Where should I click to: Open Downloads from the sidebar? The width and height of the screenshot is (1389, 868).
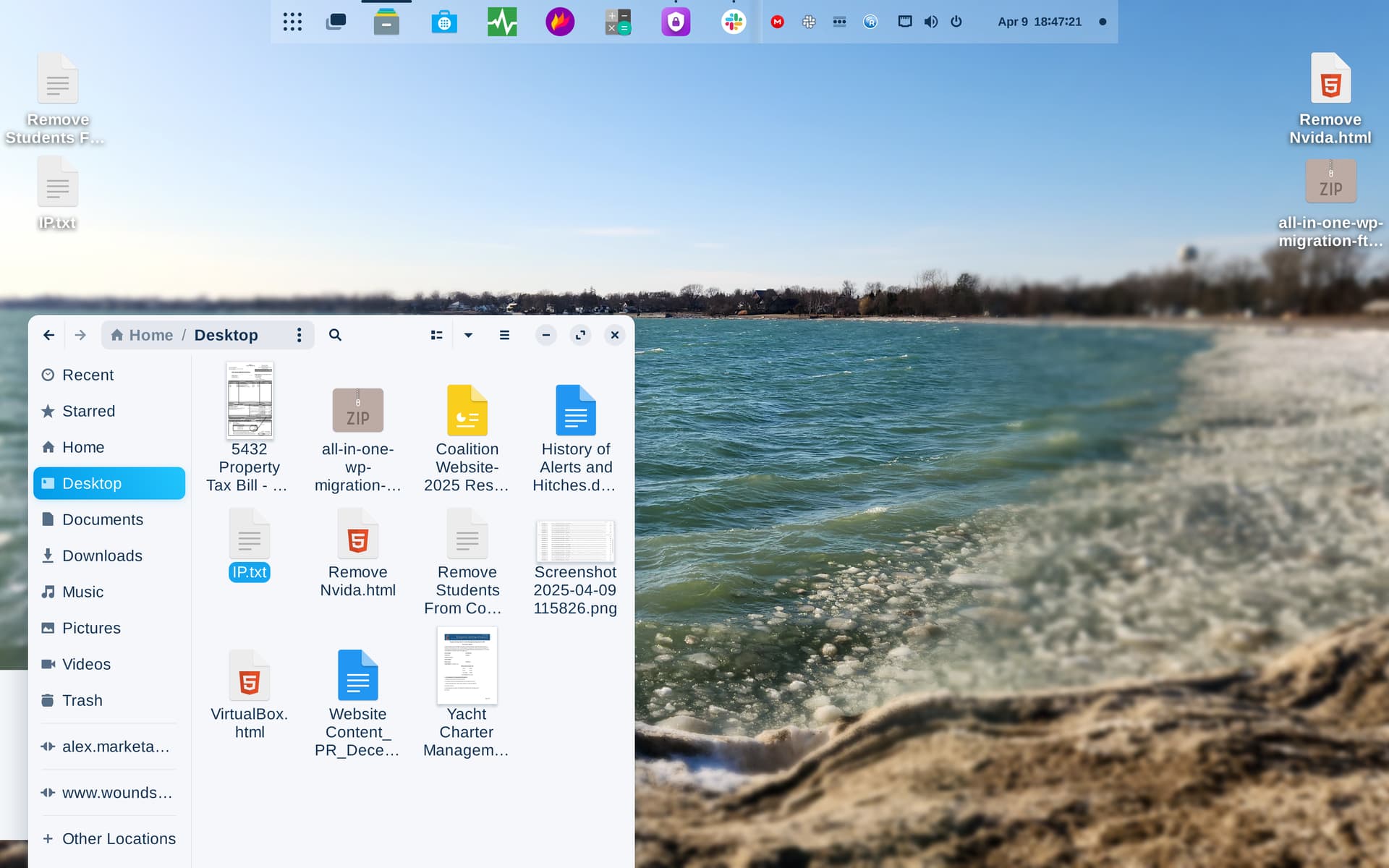109,556
